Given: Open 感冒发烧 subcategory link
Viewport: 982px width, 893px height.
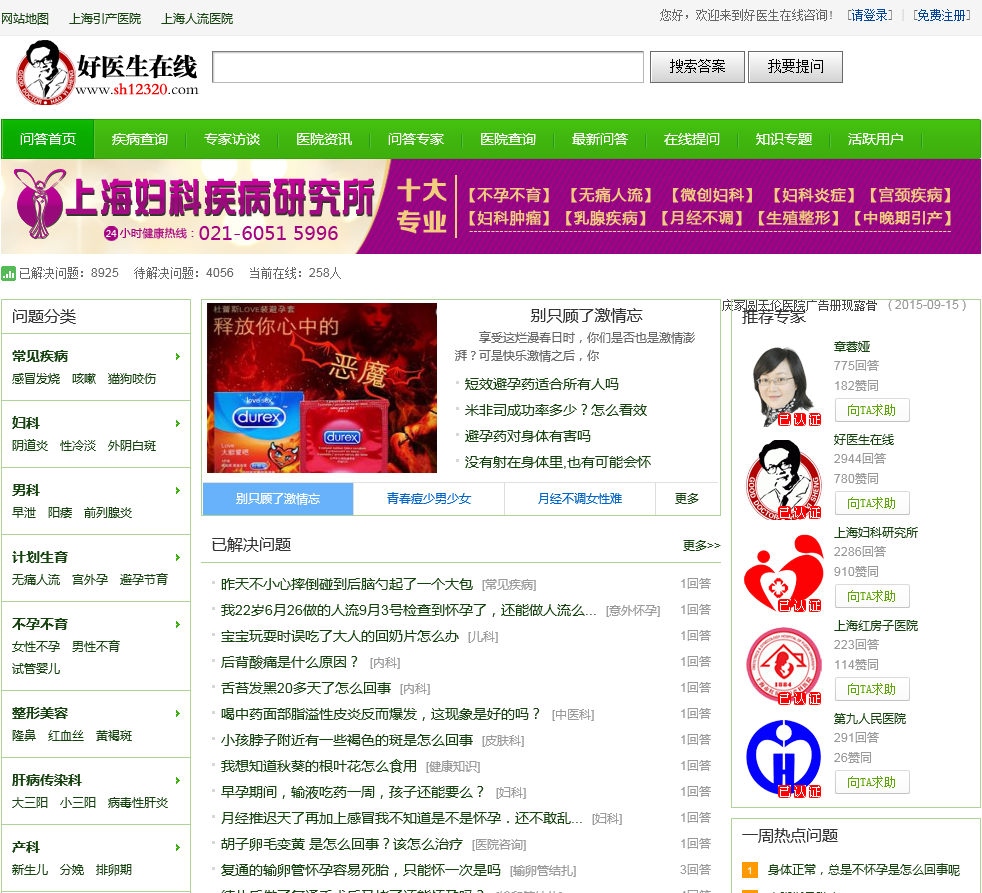Looking at the screenshot, I should (36, 379).
